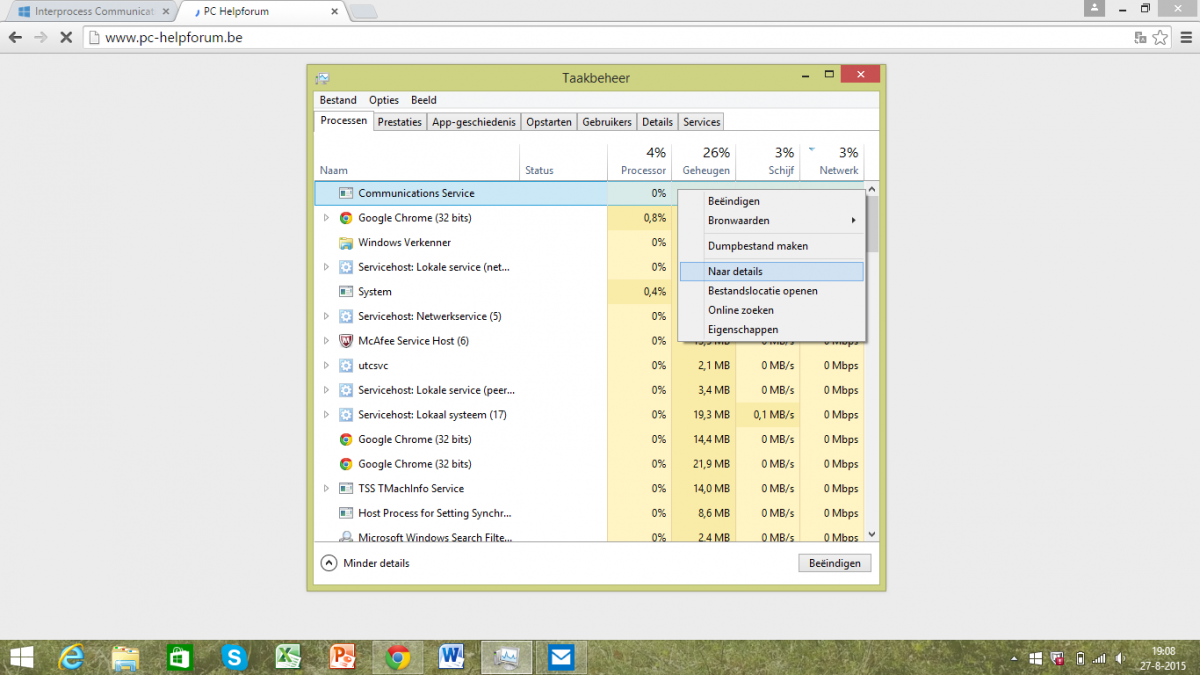Expand Google Chrome (32 bits) process group

click(x=326, y=218)
